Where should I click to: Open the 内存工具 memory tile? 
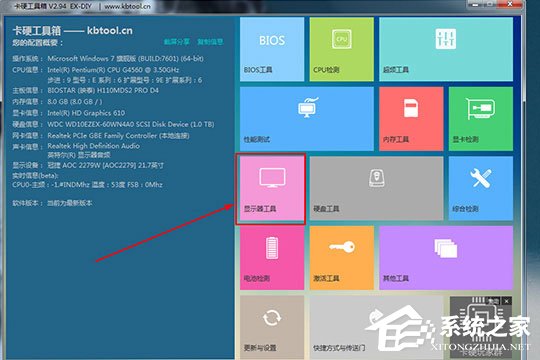411,119
